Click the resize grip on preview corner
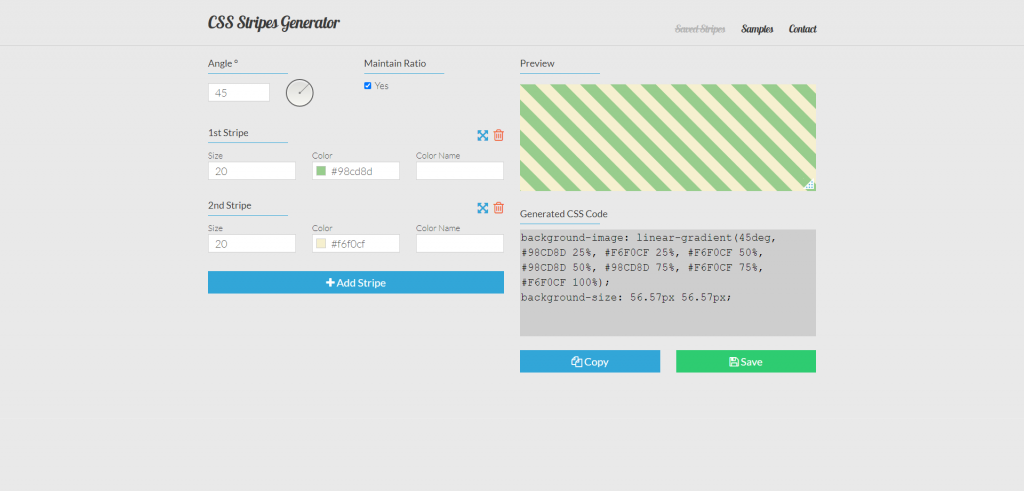Image resolution: width=1024 pixels, height=491 pixels. pos(810,185)
